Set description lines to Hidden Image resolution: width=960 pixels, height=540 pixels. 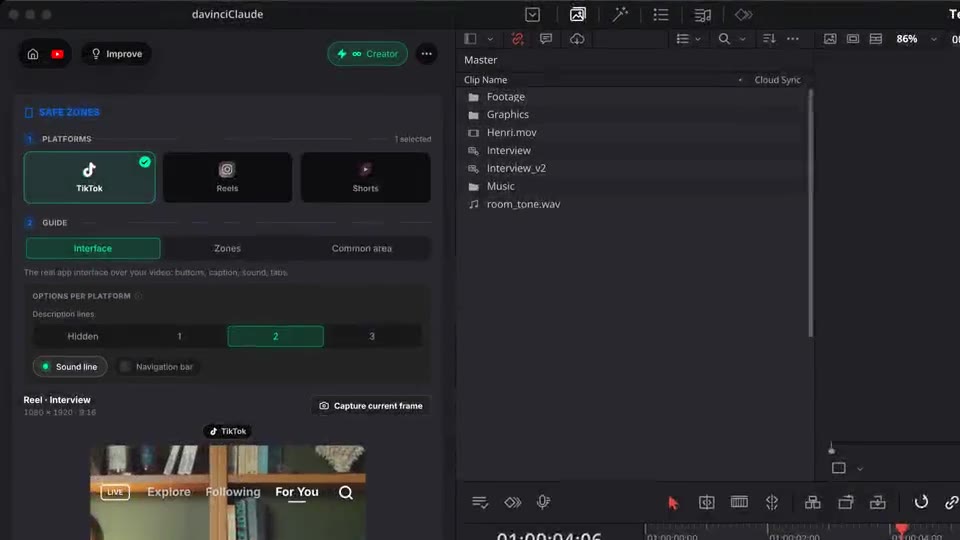[83, 336]
